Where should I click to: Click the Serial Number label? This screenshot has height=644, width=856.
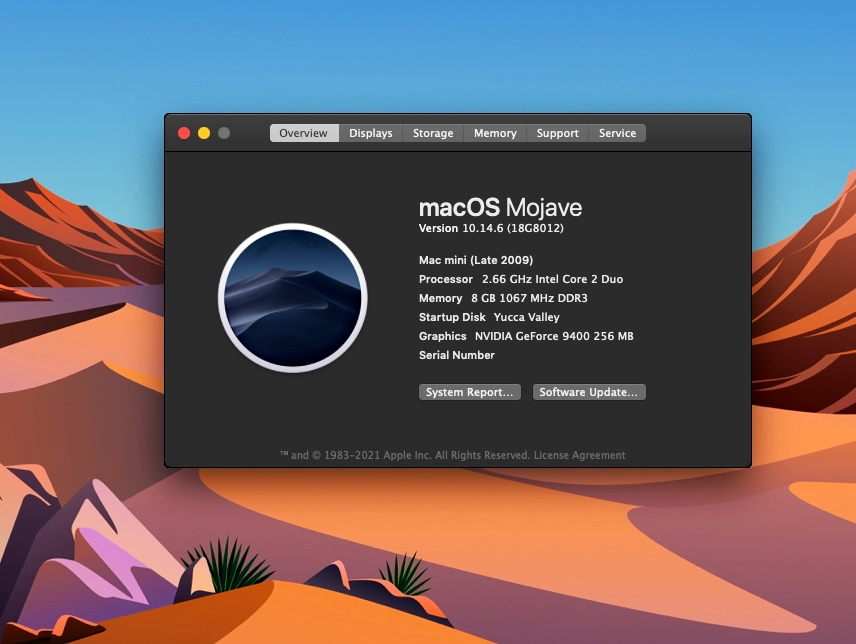(x=457, y=355)
